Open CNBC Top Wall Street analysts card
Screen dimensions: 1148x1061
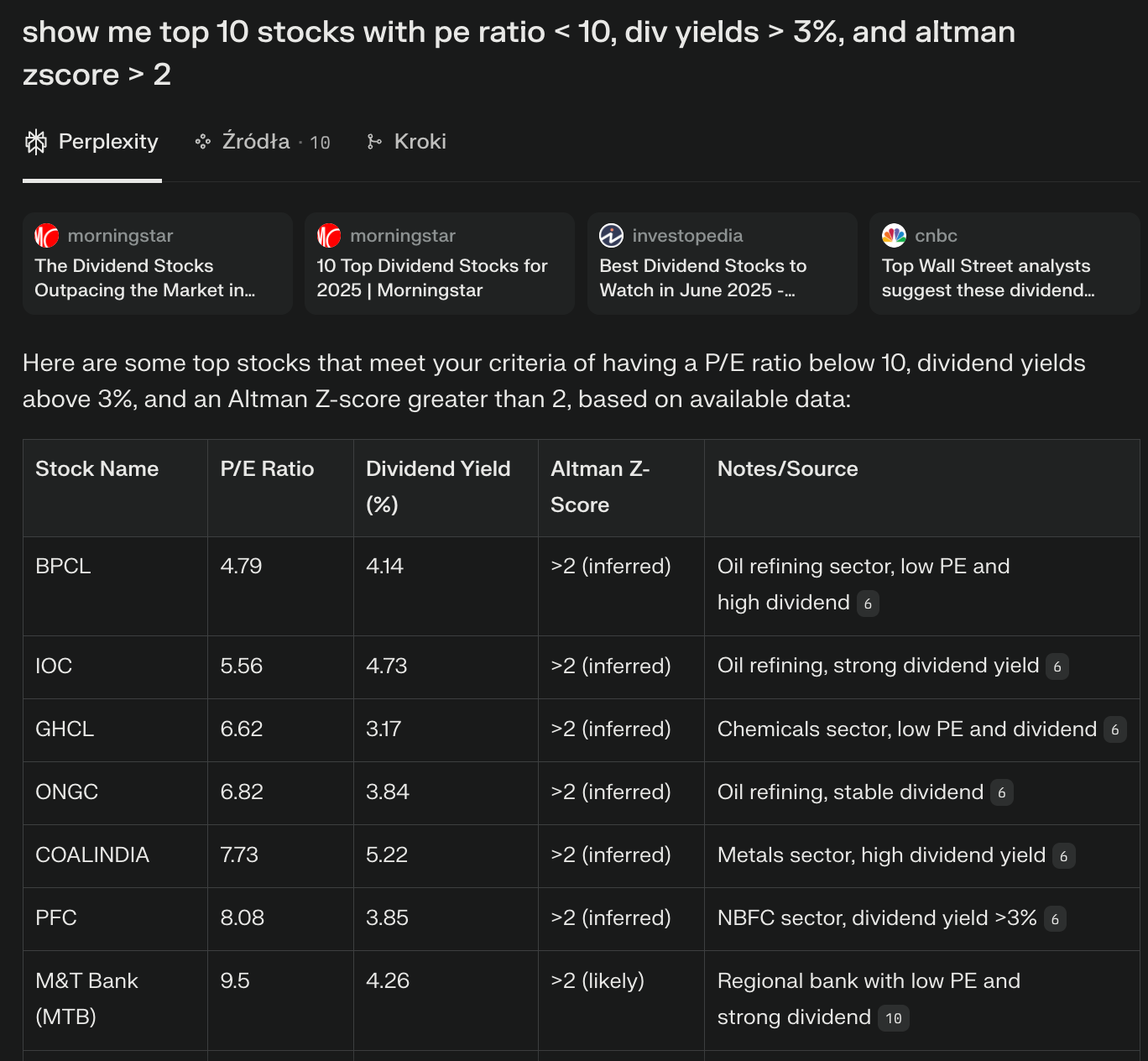click(x=1004, y=264)
